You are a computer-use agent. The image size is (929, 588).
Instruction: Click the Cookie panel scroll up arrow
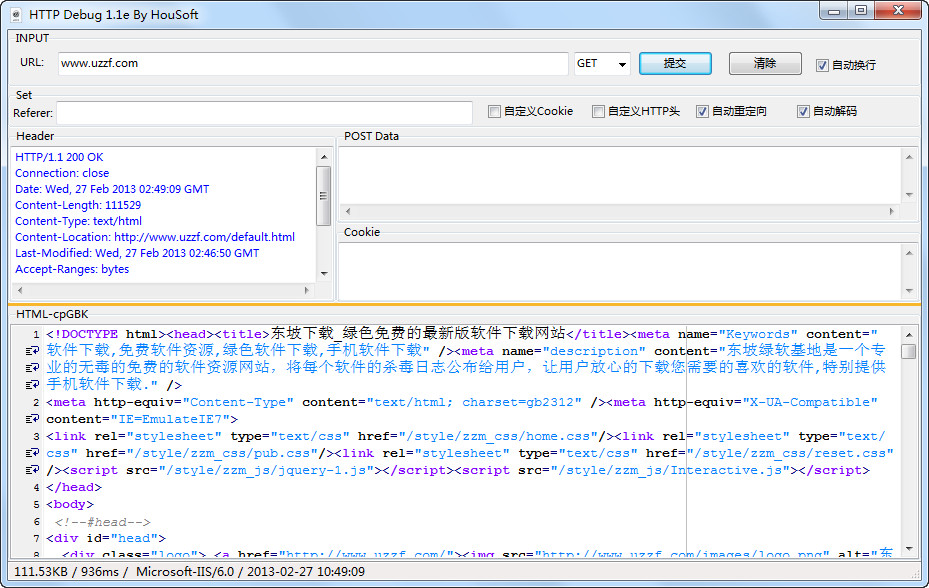(909, 253)
